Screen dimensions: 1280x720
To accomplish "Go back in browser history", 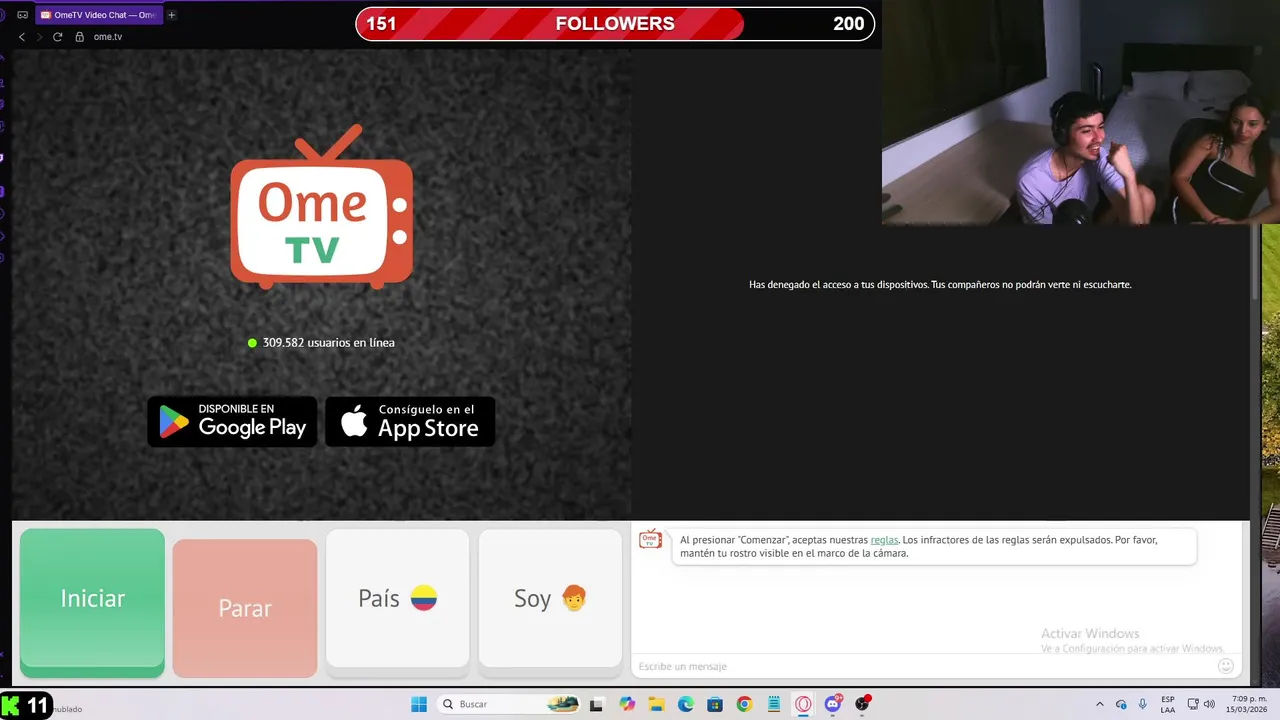I will point(21,37).
